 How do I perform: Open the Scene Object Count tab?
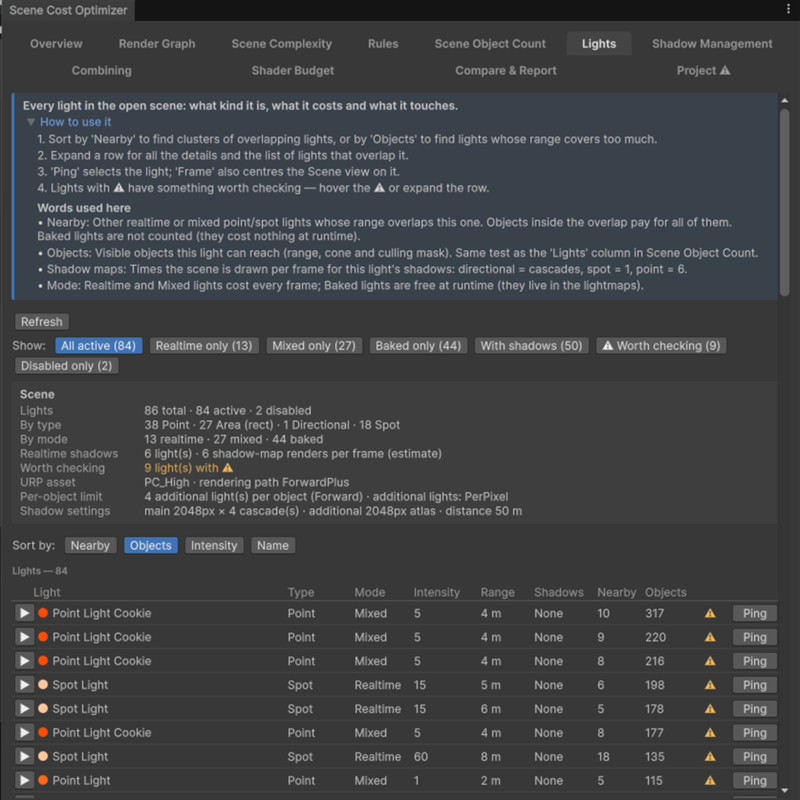coord(490,44)
